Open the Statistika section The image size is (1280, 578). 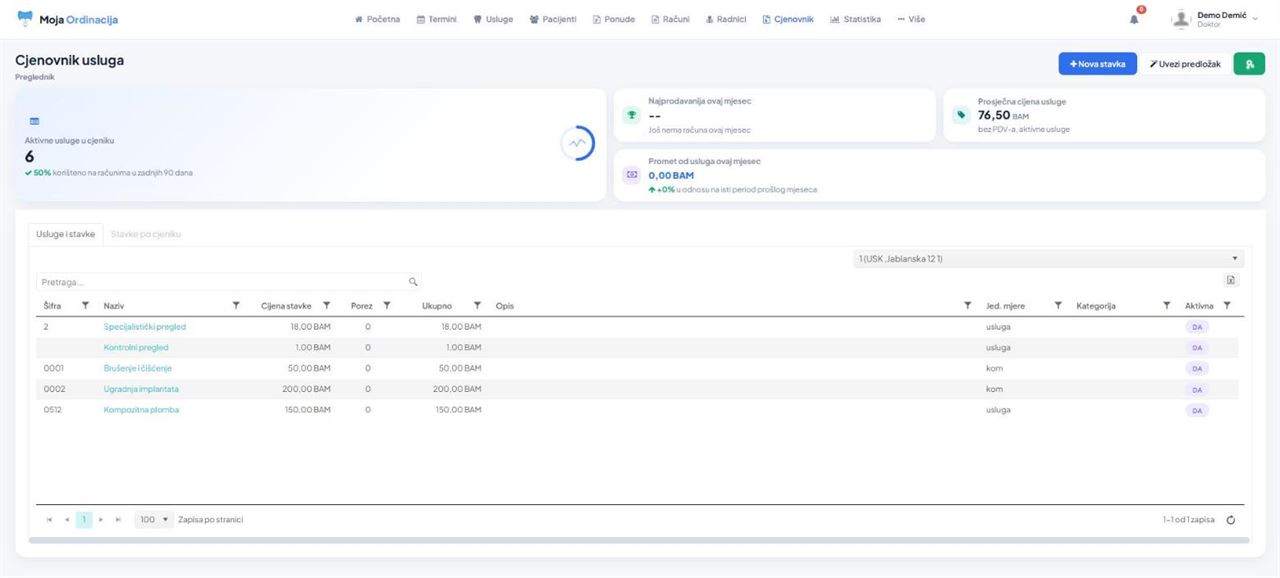coord(856,19)
